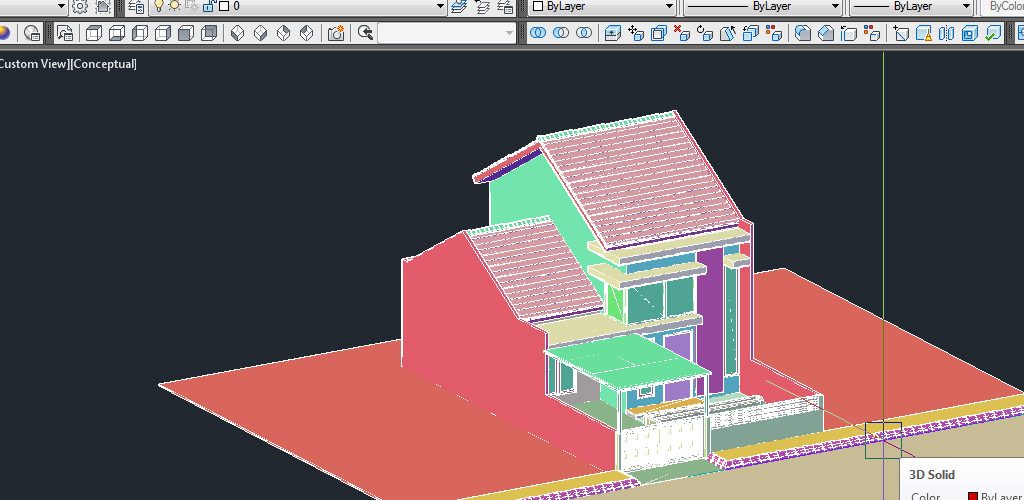
Task: Click red ByLayer swatch in tooltip
Action: 972,497
